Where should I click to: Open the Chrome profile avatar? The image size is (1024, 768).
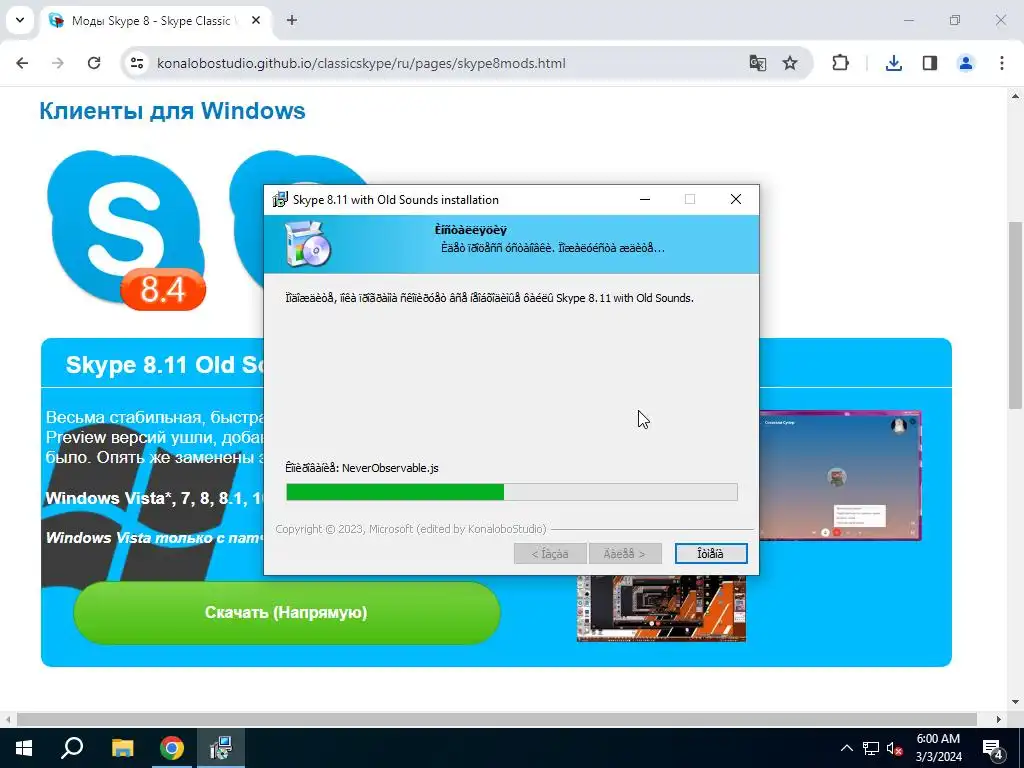[x=966, y=63]
